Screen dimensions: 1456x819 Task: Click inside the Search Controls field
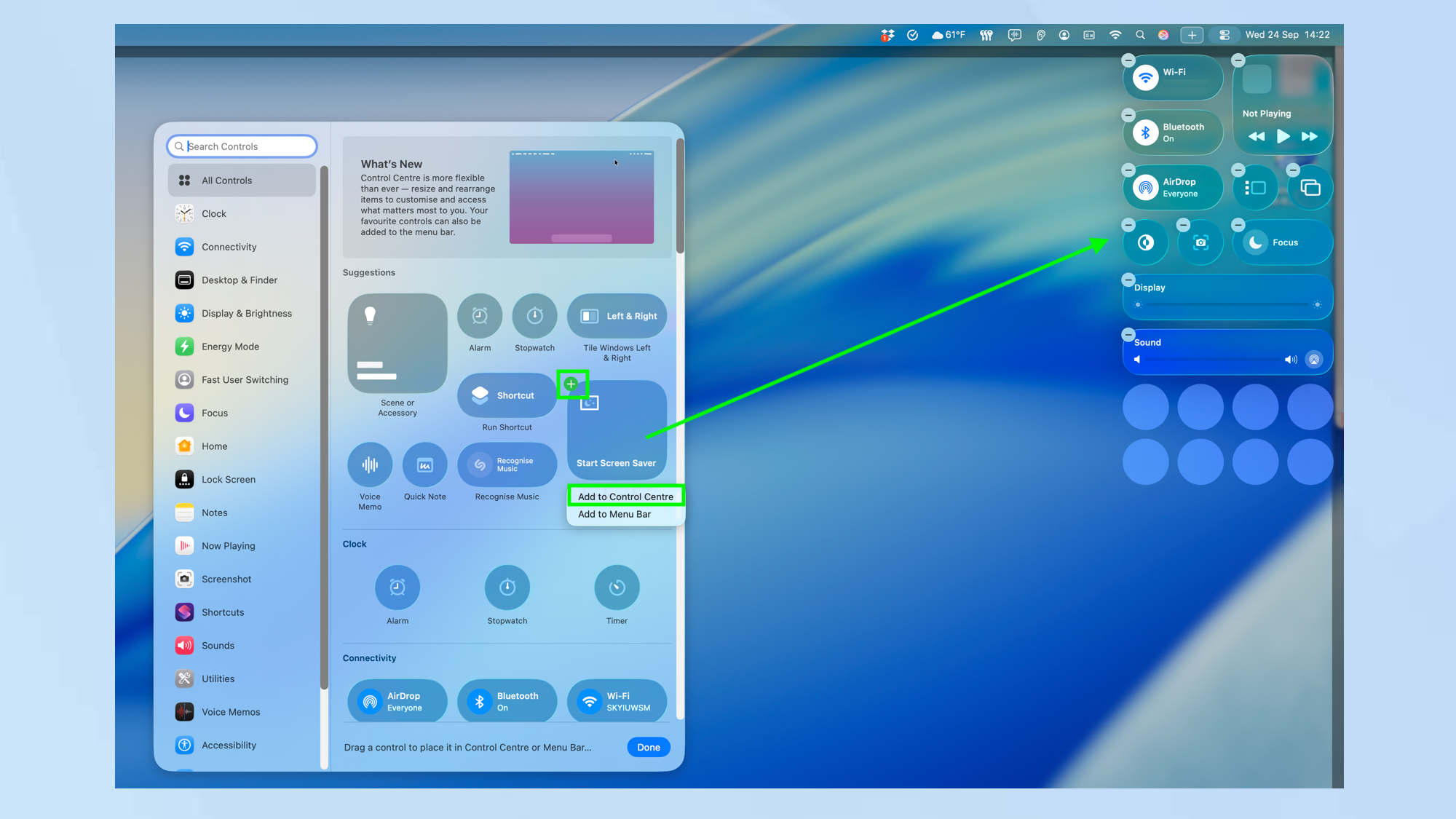pyautogui.click(x=241, y=146)
